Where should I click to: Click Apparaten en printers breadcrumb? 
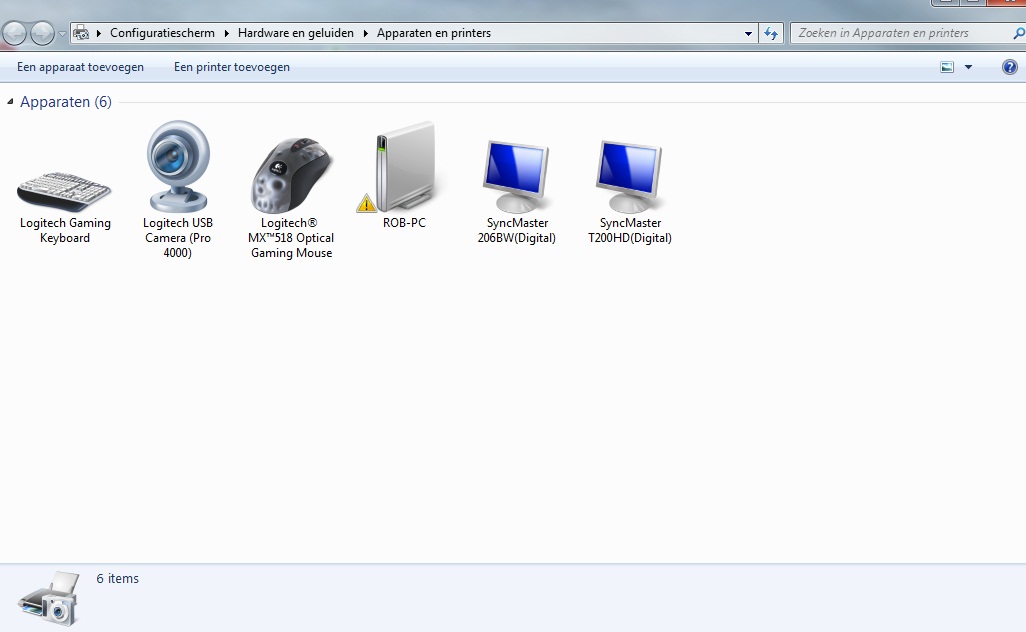point(434,33)
